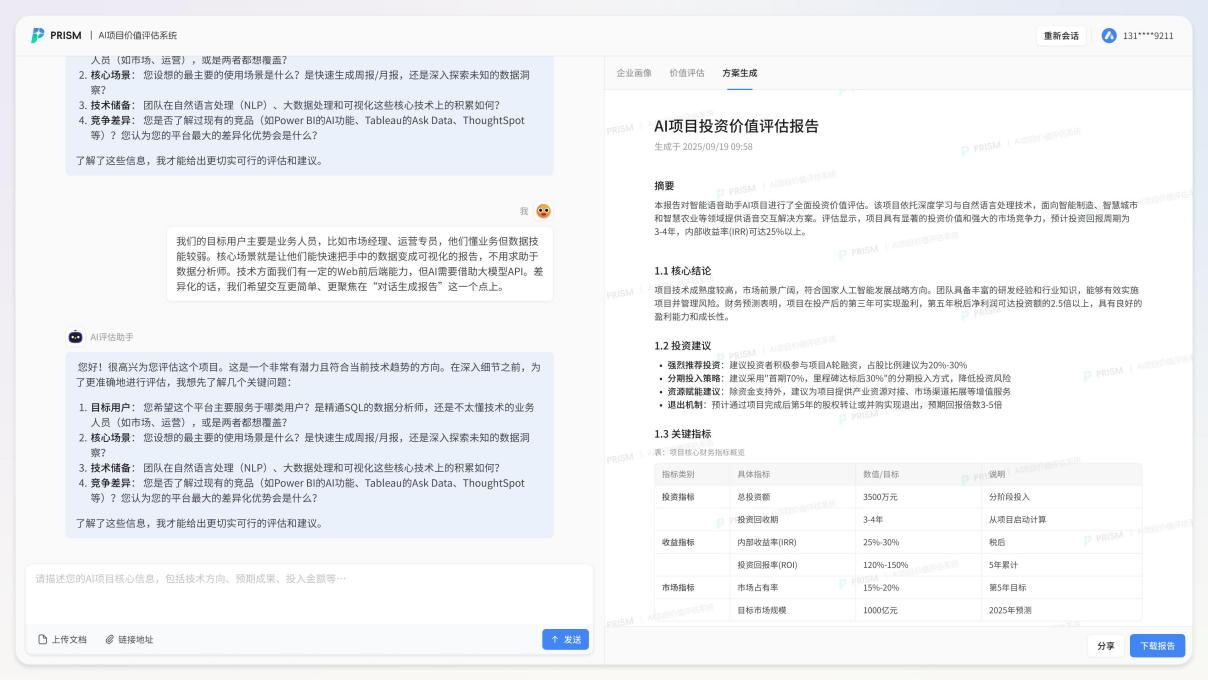Click the AI评估助手 robot avatar

click(75, 337)
